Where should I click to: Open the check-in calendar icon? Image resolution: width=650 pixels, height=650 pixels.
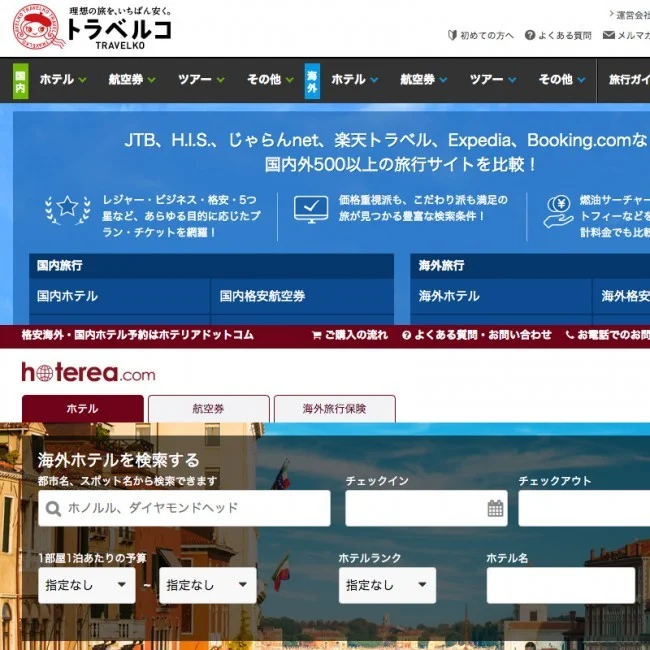coord(495,508)
